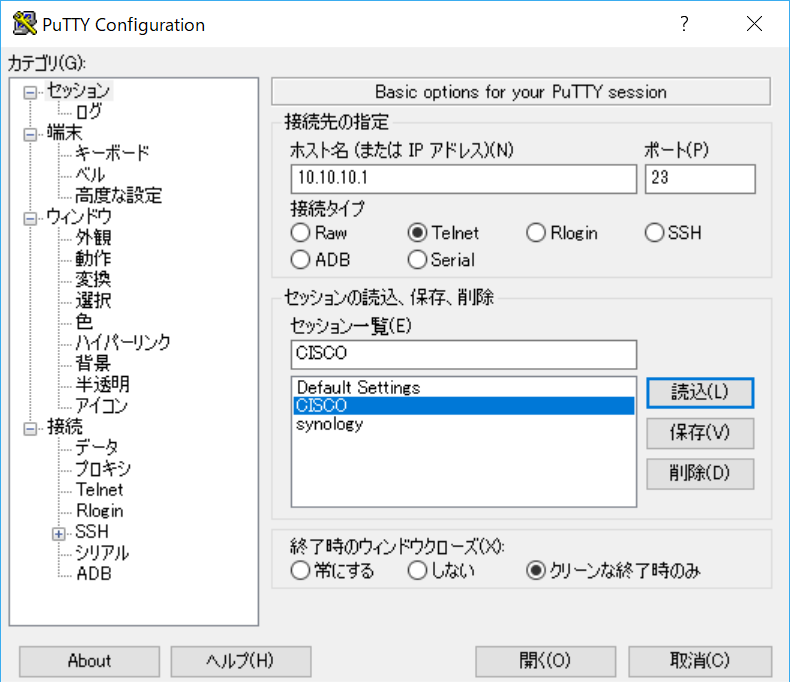Click the port field showing 23
The width and height of the screenshot is (790, 682).
tap(700, 178)
